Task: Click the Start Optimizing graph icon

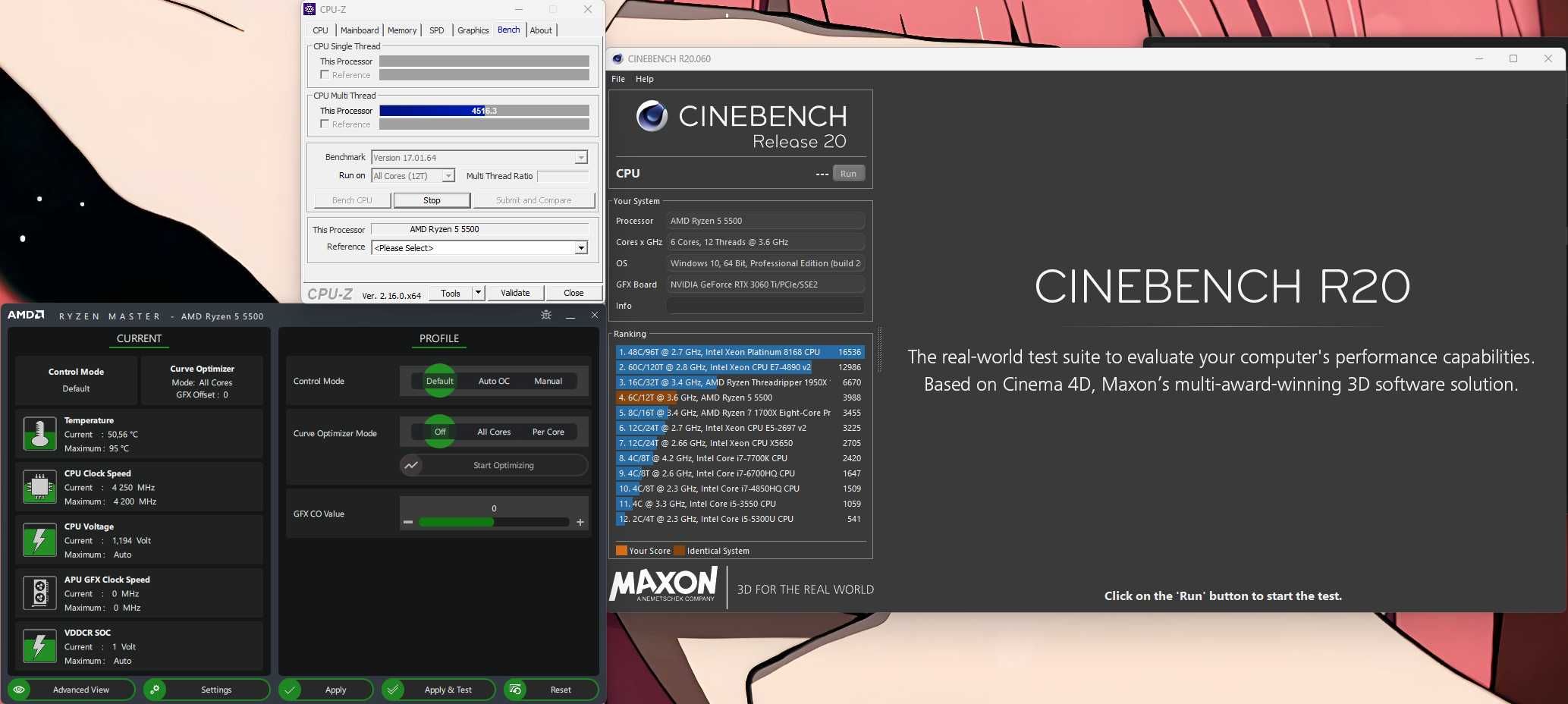Action: point(411,465)
